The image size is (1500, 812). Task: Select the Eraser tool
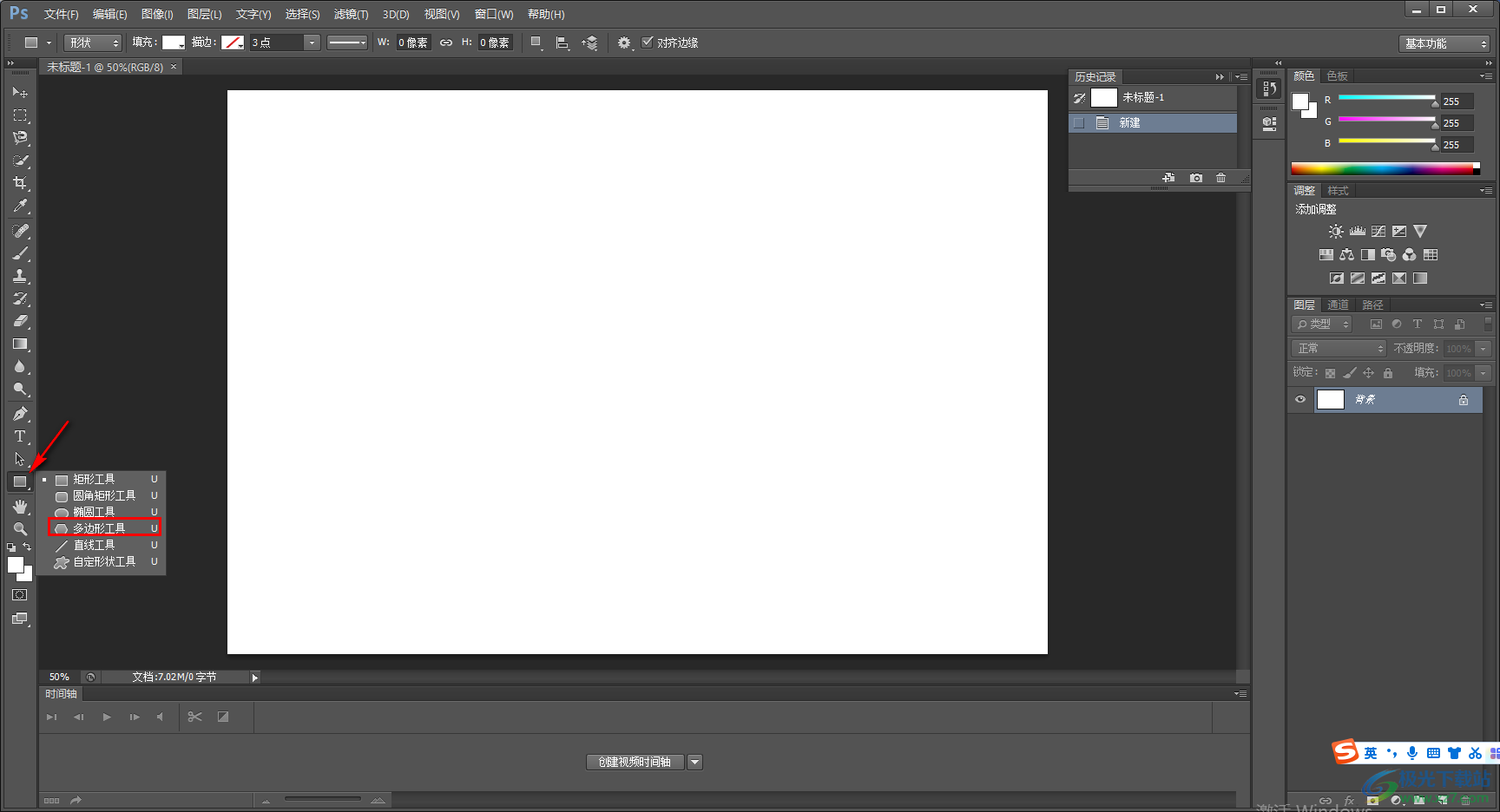point(19,321)
